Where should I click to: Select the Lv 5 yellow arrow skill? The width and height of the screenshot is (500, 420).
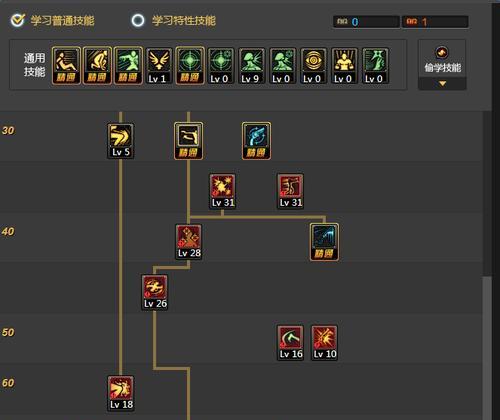pyautogui.click(x=121, y=141)
